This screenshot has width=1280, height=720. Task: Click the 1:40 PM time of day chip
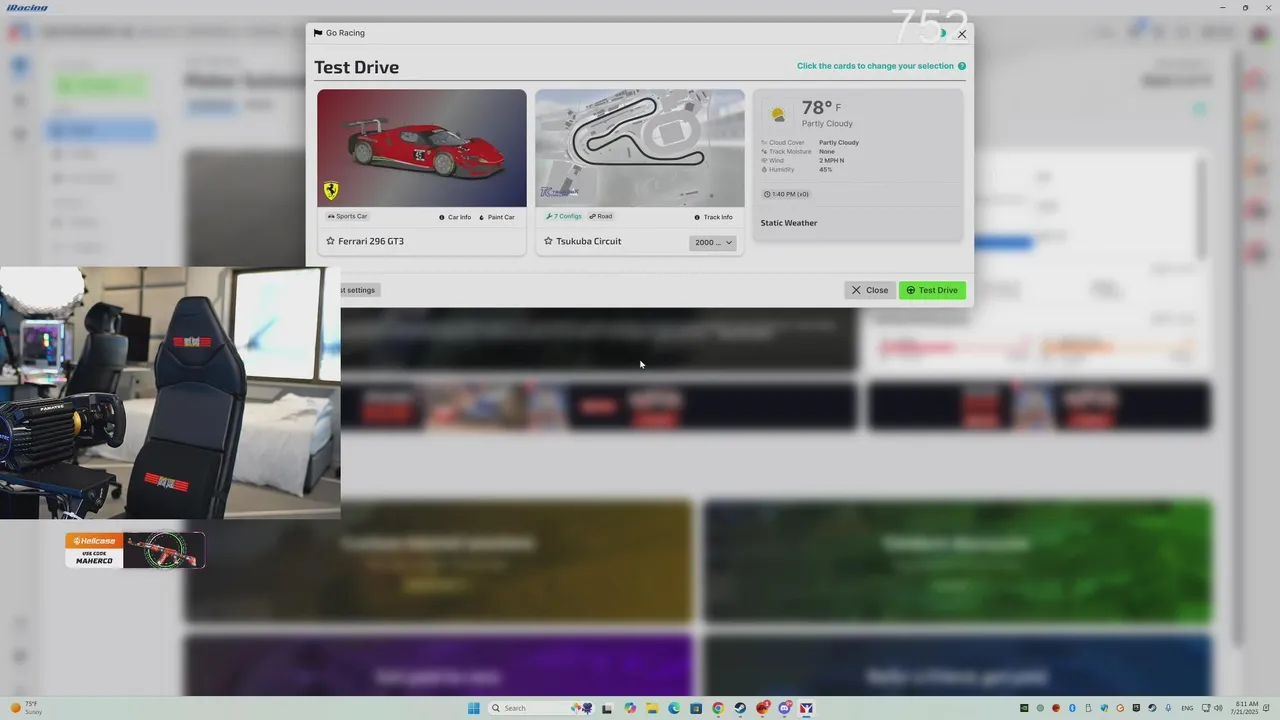pos(786,194)
